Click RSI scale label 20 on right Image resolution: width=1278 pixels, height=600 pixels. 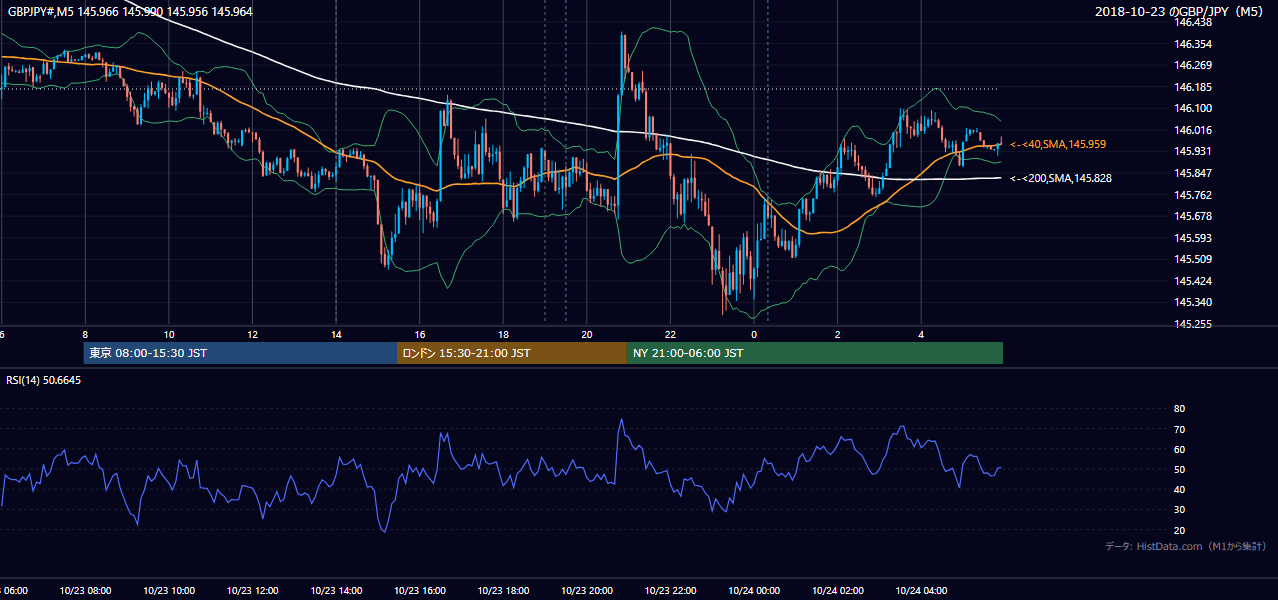(1179, 530)
